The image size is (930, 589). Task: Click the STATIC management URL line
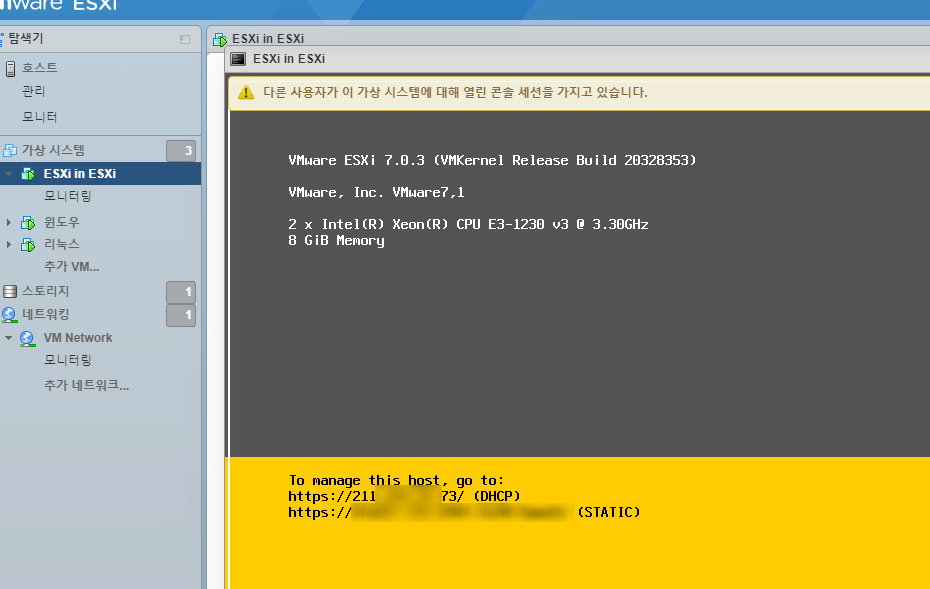[464, 512]
